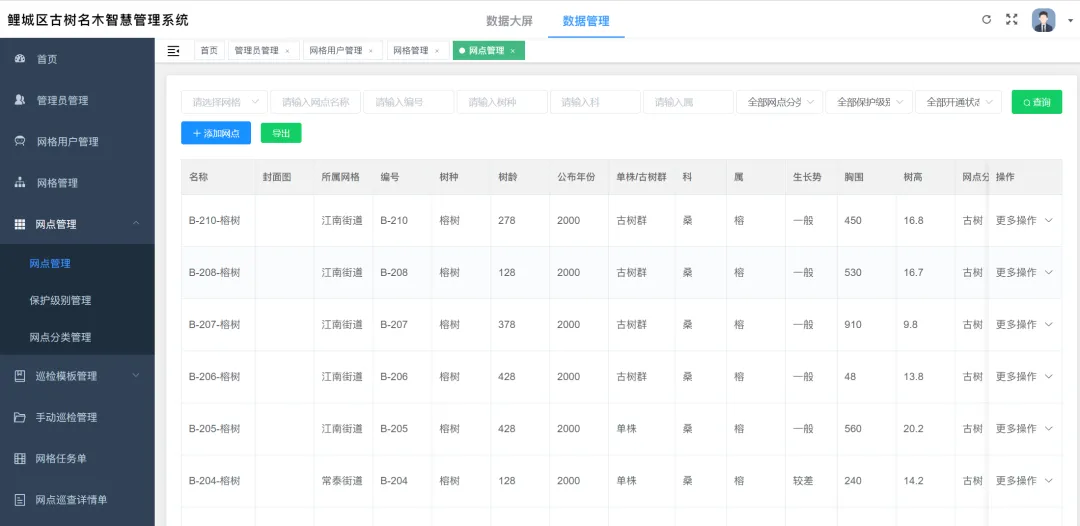Close the 管理员管理 tab
The width and height of the screenshot is (1080, 526).
click(x=287, y=51)
